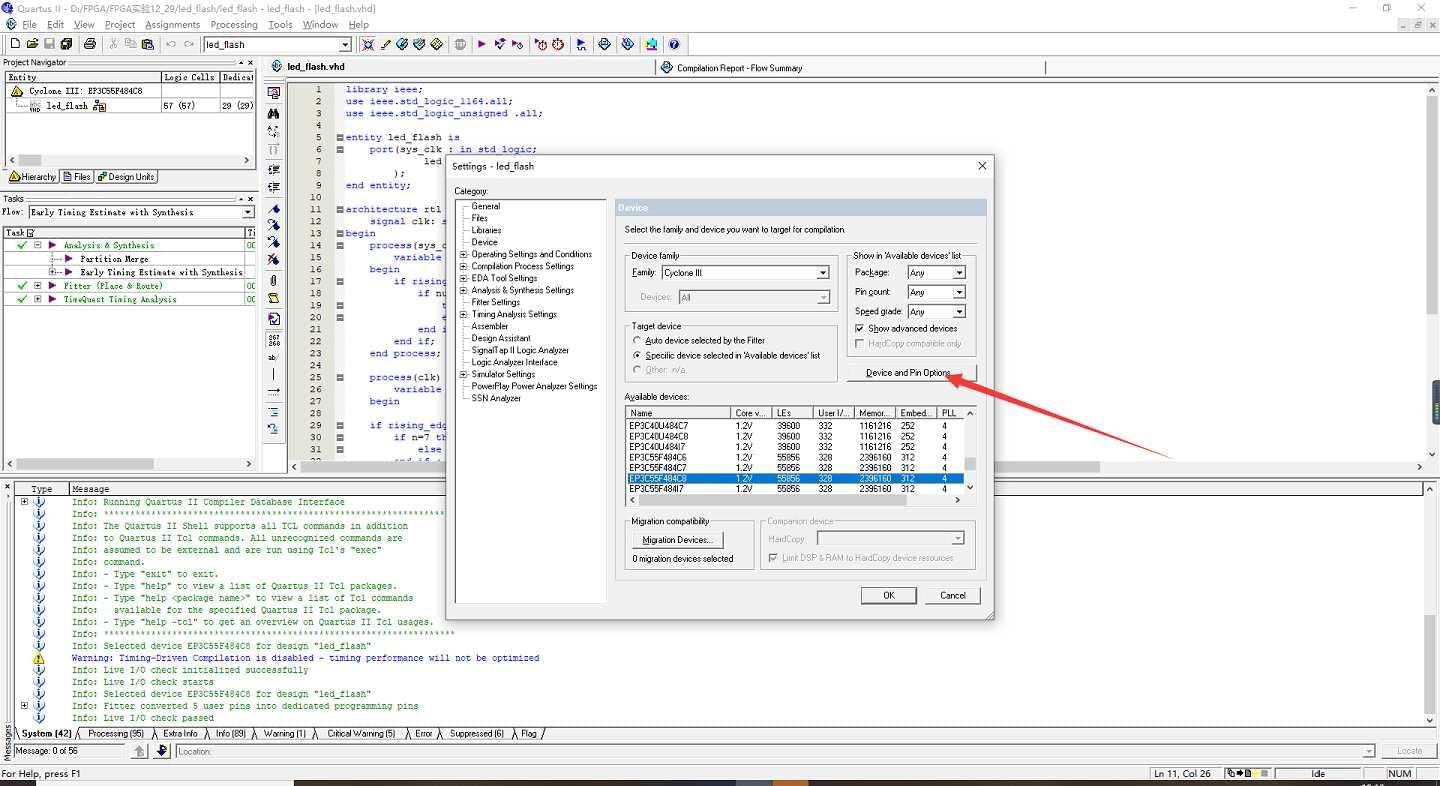This screenshot has height=786, width=1440.
Task: Switch to the Design Units tab
Action: click(x=126, y=177)
